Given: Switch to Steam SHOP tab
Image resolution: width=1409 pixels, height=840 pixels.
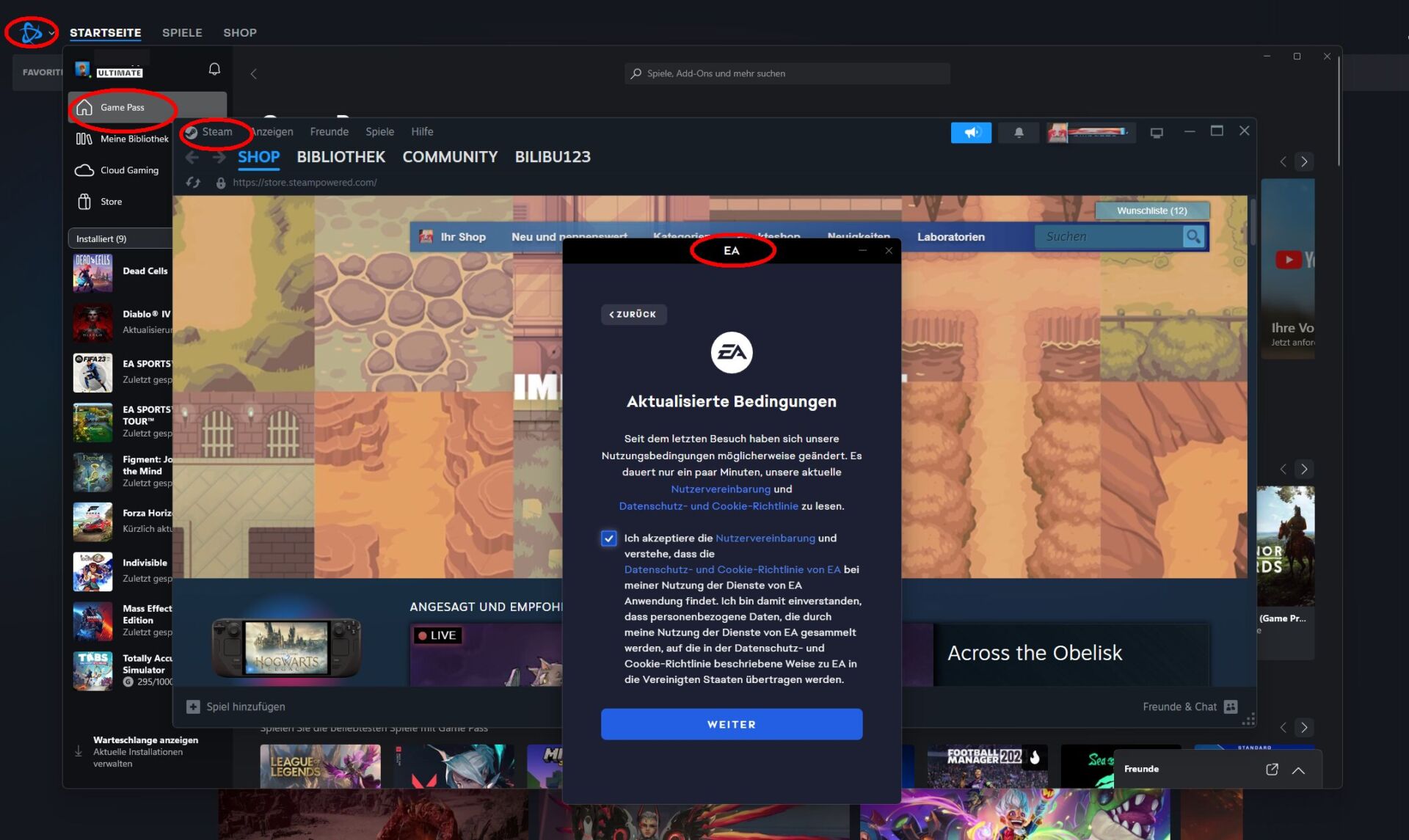Looking at the screenshot, I should pos(258,157).
